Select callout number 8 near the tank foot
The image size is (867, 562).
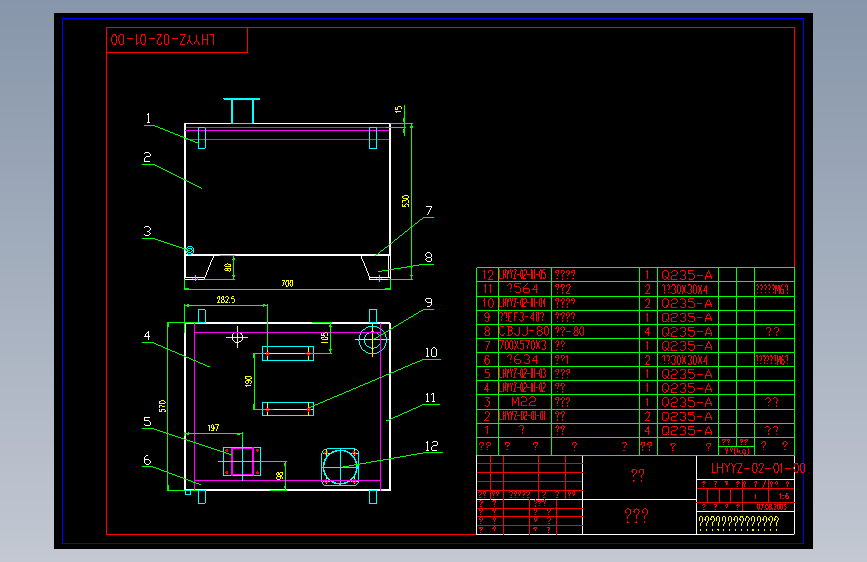[429, 257]
